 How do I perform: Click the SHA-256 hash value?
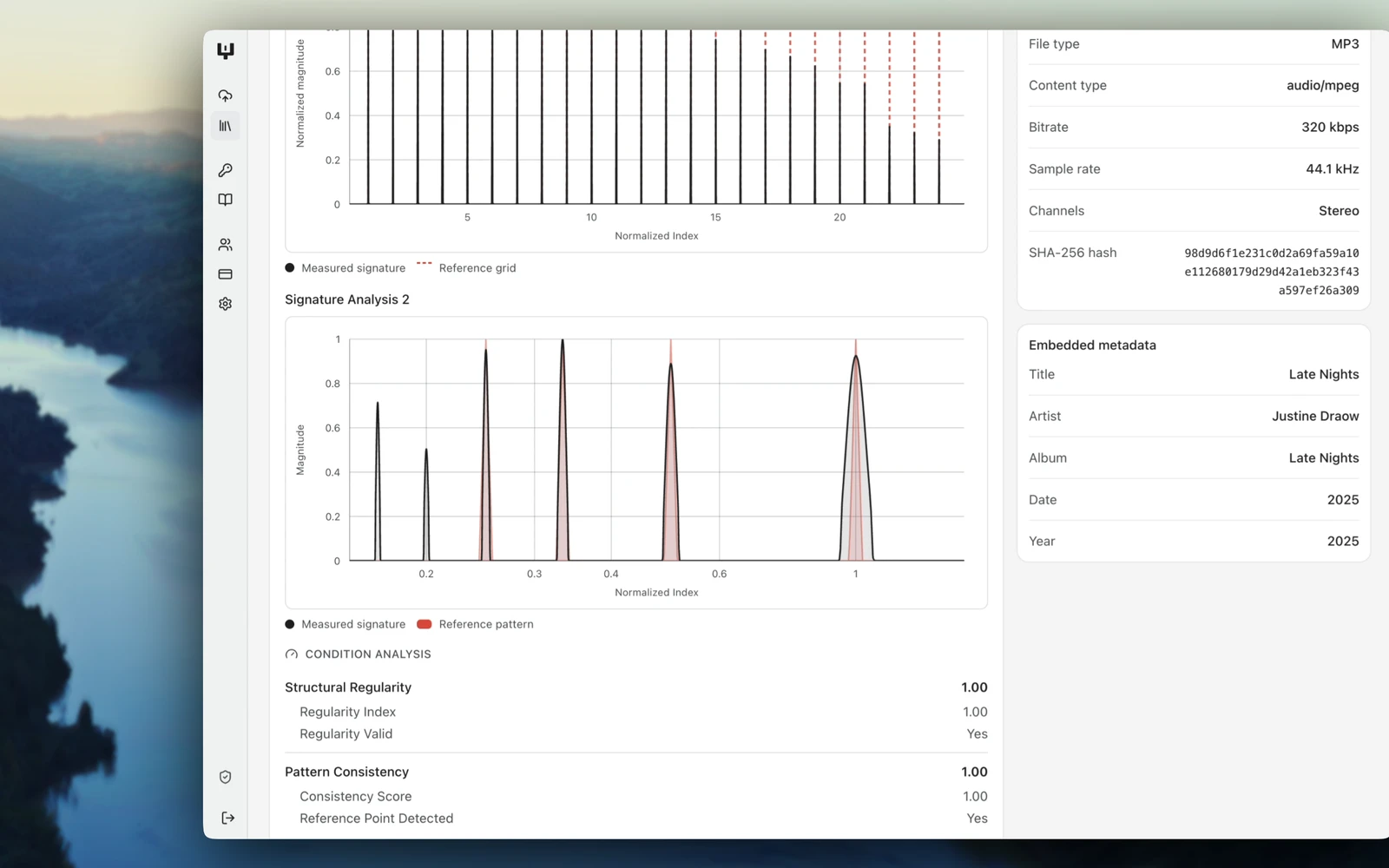1272,272
